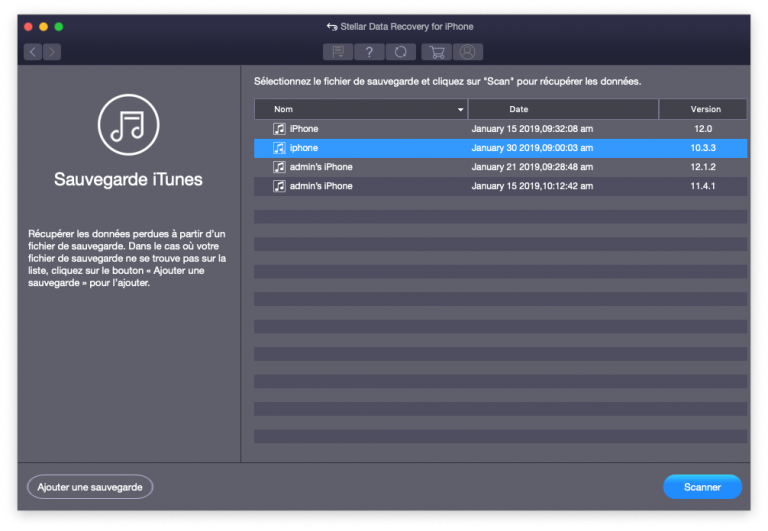Select the iPhone backup name in first row

coord(304,129)
